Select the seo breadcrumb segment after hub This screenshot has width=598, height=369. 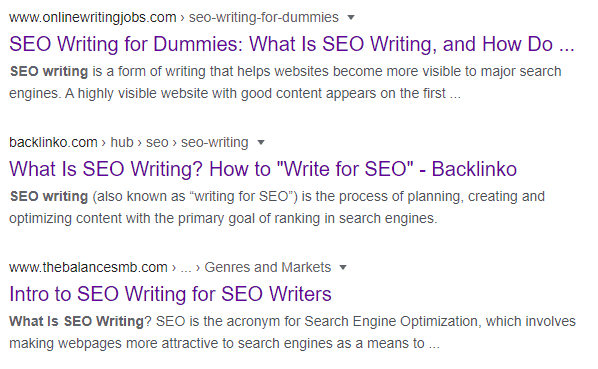[x=157, y=143]
